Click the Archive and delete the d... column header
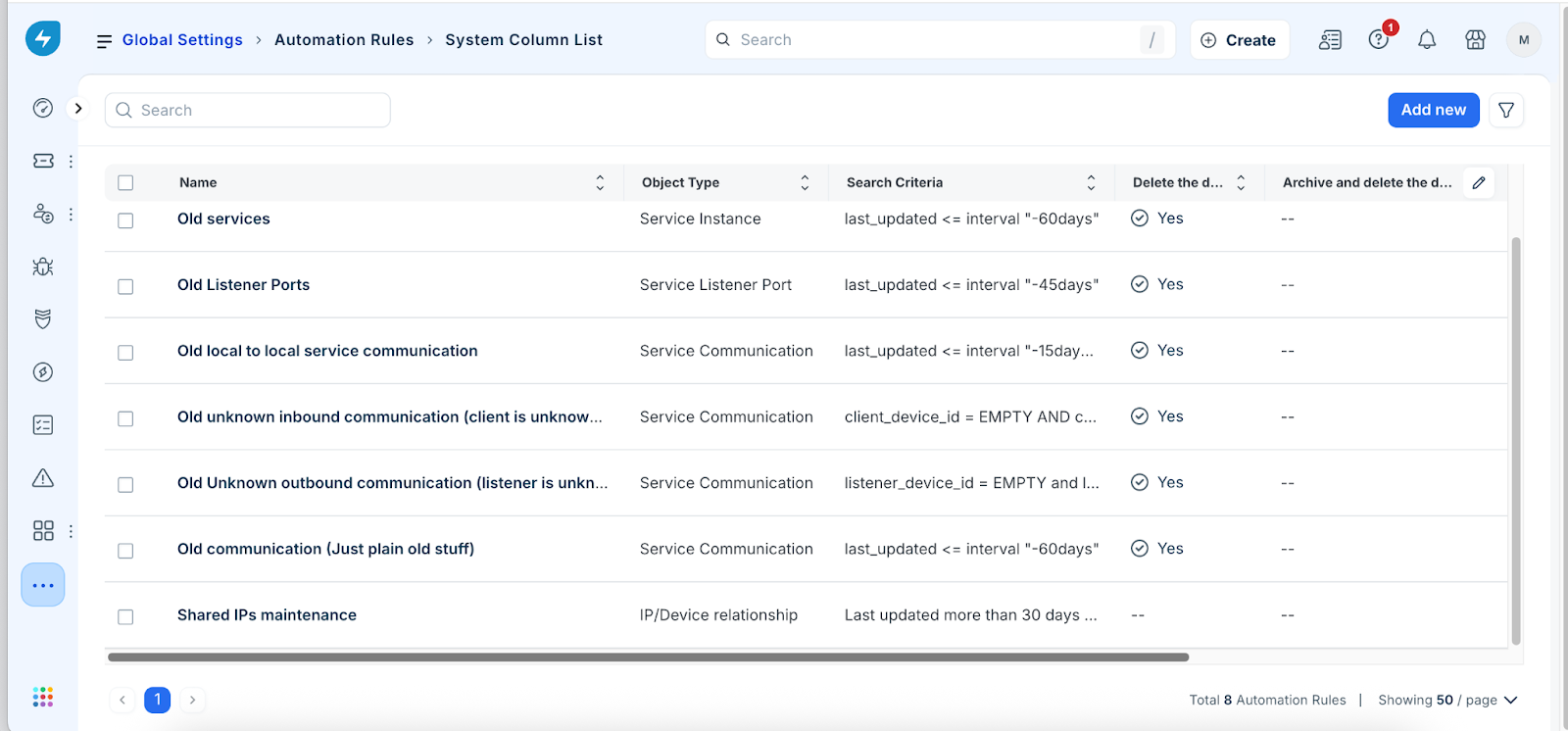This screenshot has width=1568, height=731. click(x=1366, y=182)
